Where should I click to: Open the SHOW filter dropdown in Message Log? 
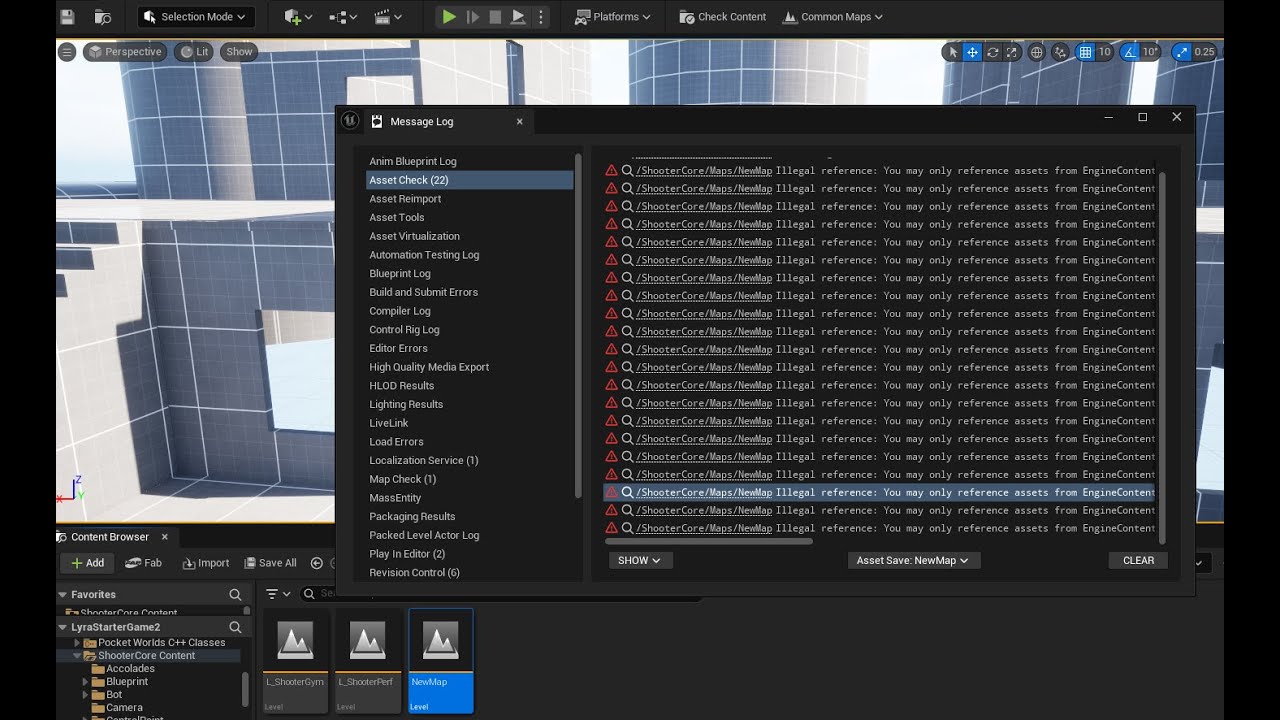tap(639, 560)
